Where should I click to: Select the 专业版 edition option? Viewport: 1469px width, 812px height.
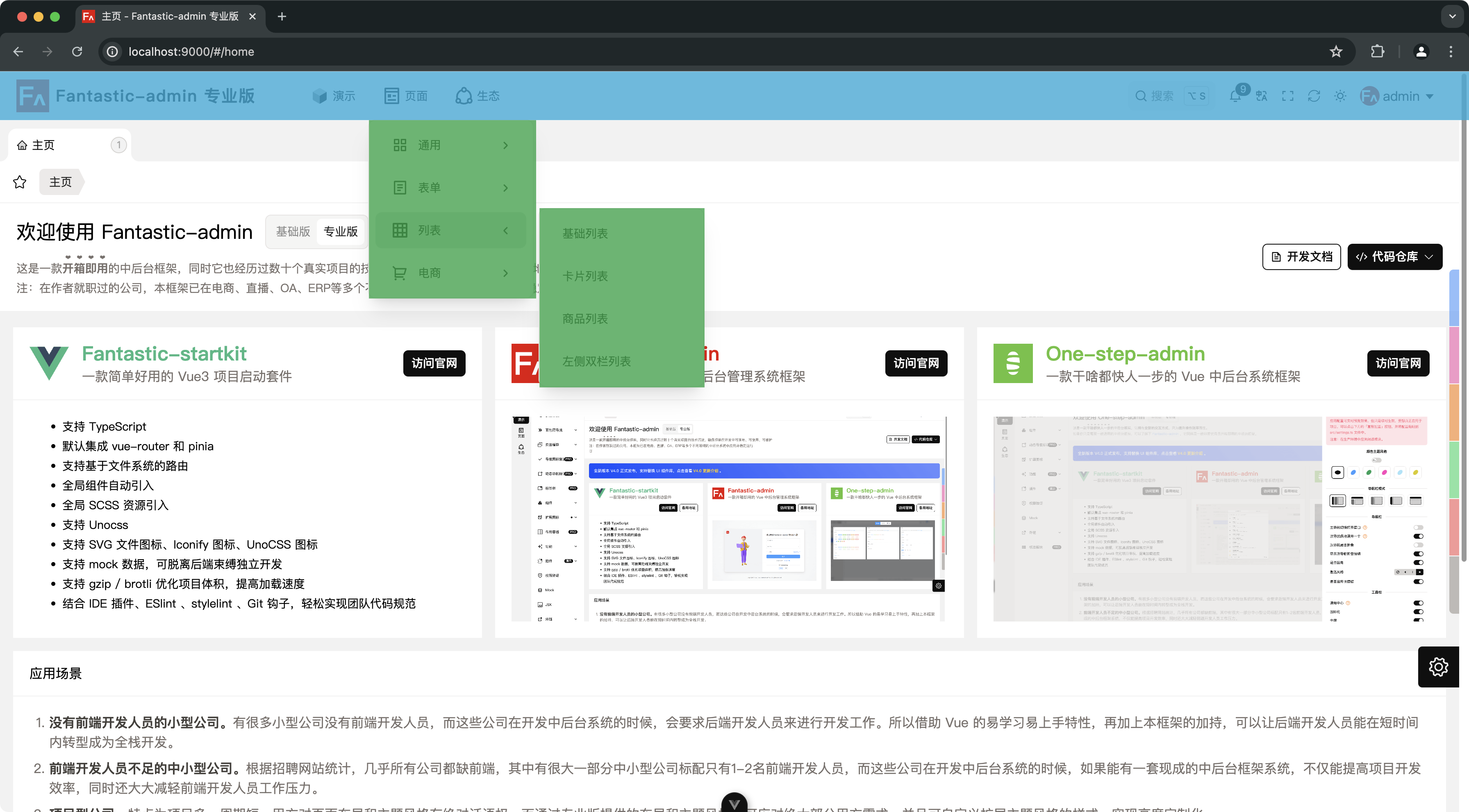341,232
